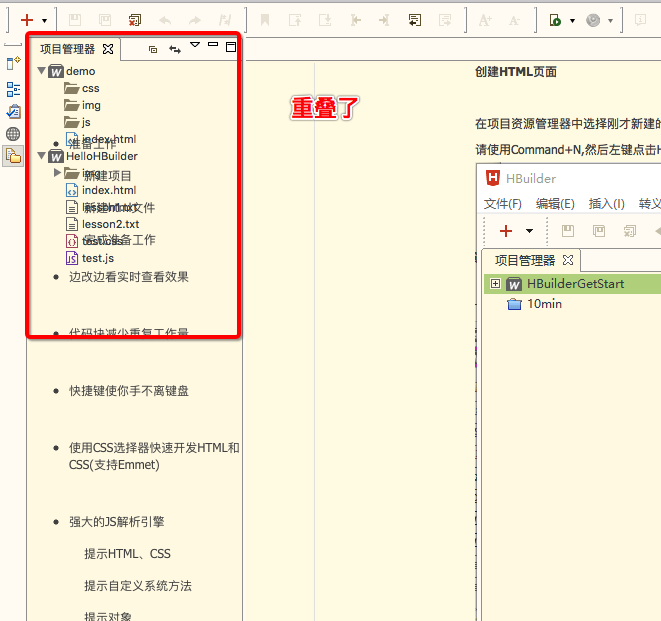This screenshot has width=661, height=621.
Task: Click 文件(F) menu in embedded HBuilder image
Action: pos(502,204)
